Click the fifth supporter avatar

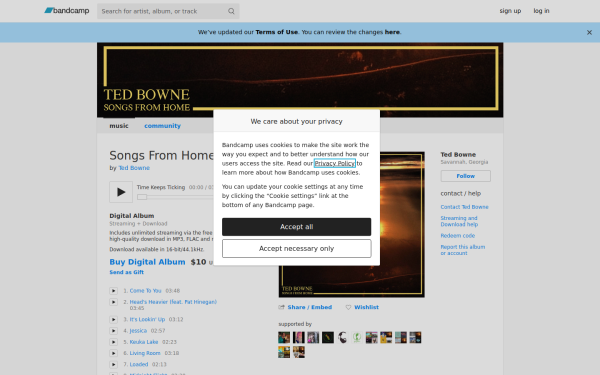342,338
